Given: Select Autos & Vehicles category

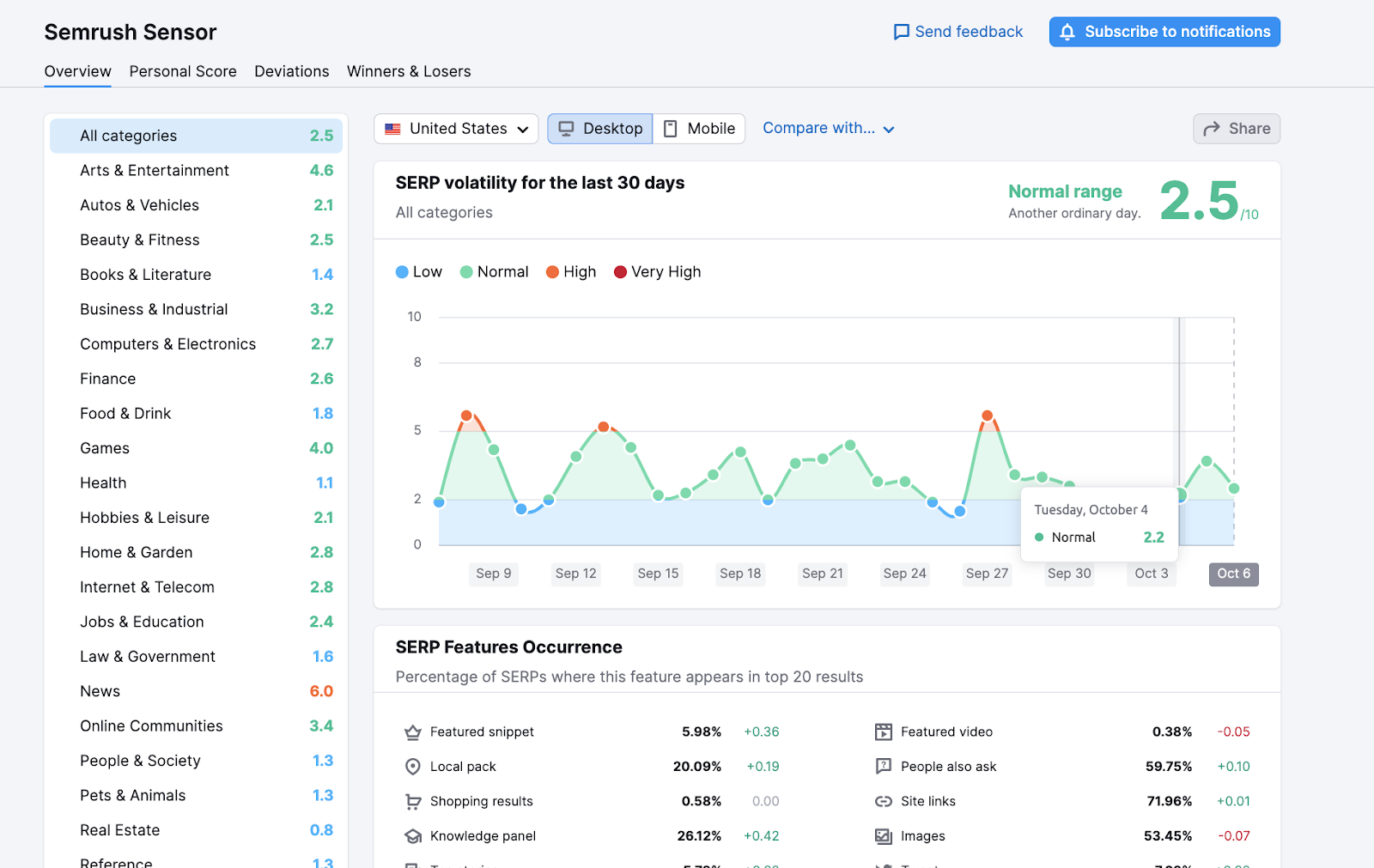Looking at the screenshot, I should tap(197, 205).
